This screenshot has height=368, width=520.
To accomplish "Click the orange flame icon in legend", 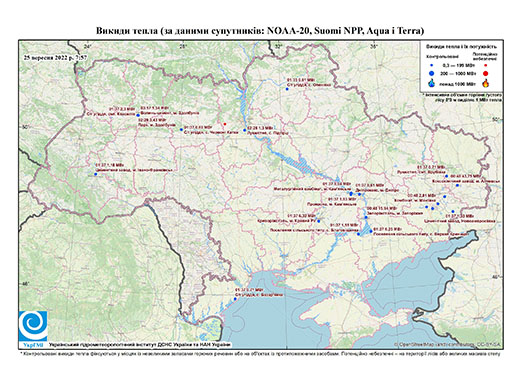I will point(486,83).
